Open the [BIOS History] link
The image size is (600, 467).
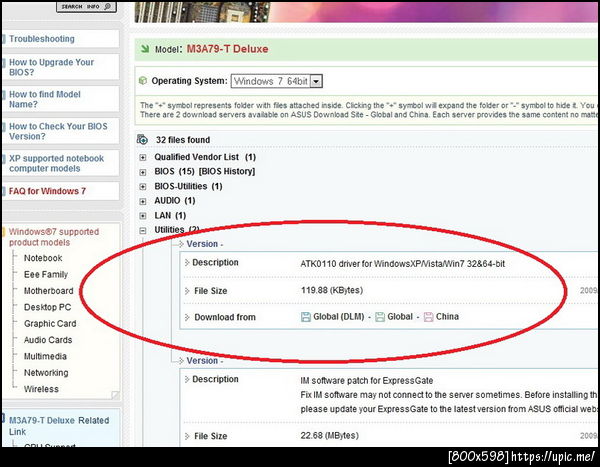(x=227, y=171)
